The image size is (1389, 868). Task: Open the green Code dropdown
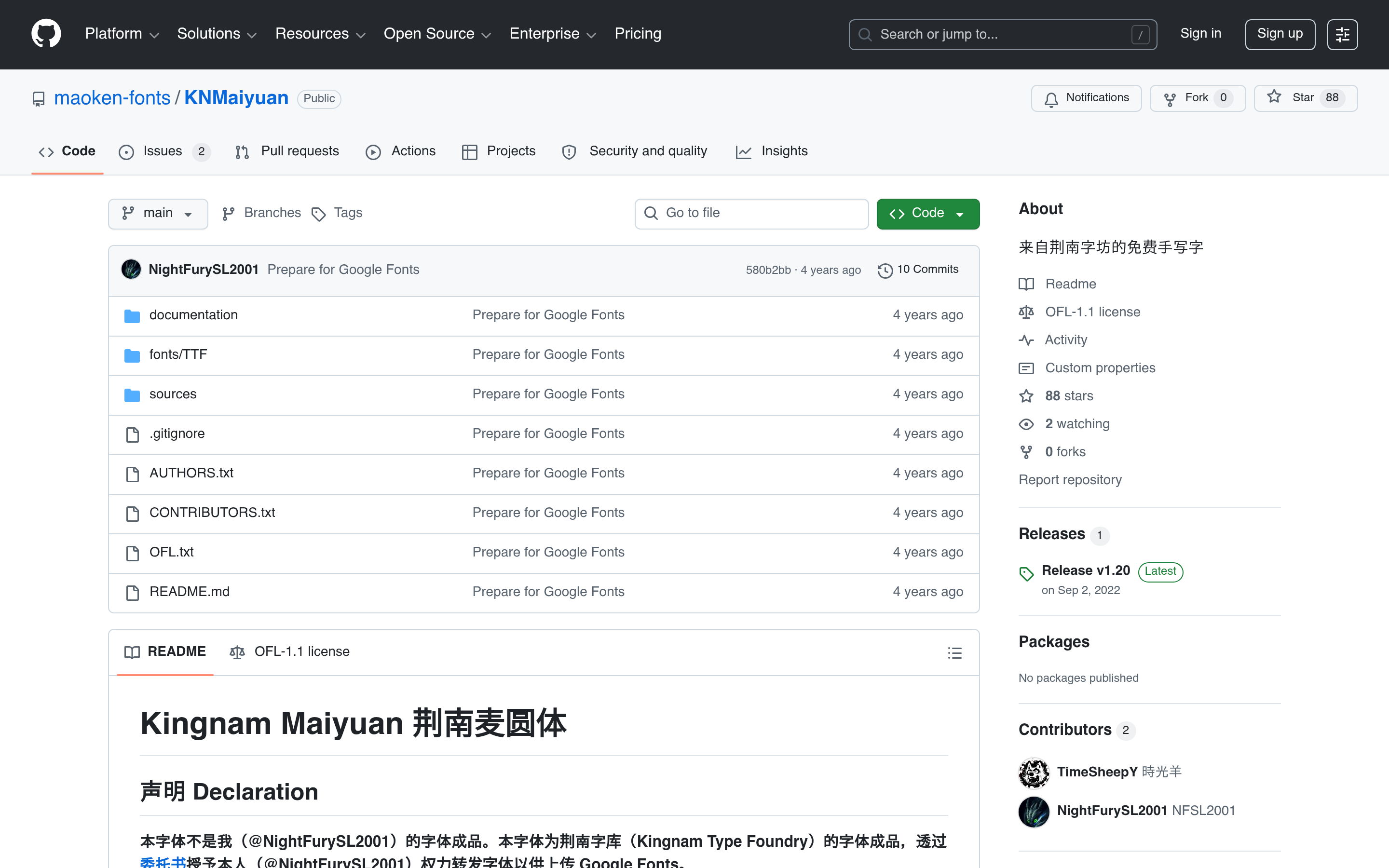click(x=927, y=214)
